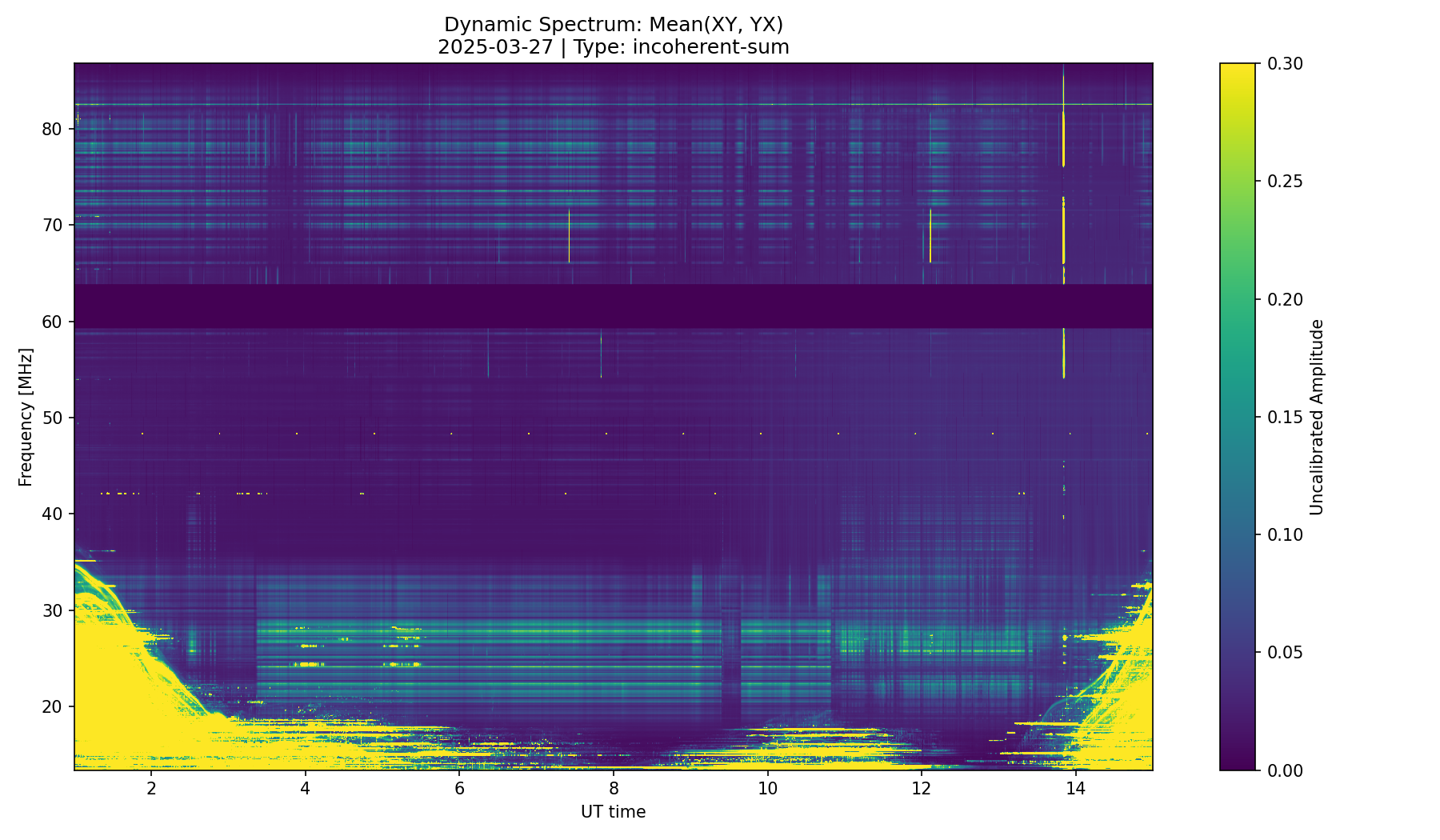Click the x-axis tick label 2
Image resolution: width=1440 pixels, height=840 pixels.
[x=151, y=788]
